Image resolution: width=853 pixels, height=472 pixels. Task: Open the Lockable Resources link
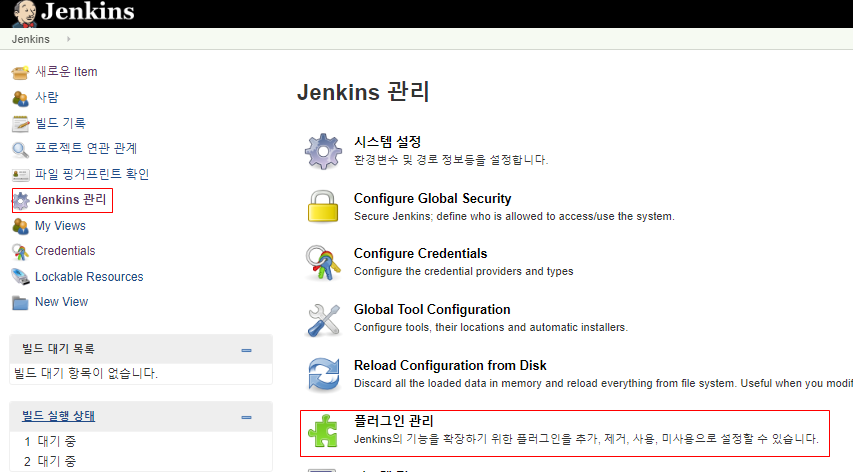coord(89,277)
